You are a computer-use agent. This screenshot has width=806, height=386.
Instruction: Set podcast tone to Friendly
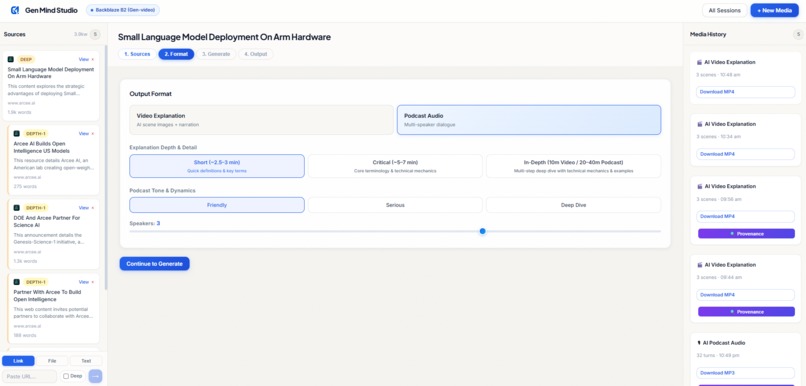217,205
